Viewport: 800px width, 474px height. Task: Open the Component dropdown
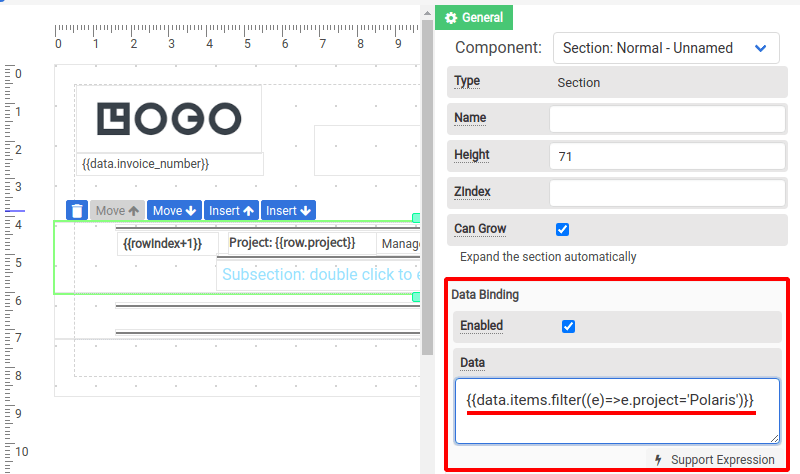point(666,48)
